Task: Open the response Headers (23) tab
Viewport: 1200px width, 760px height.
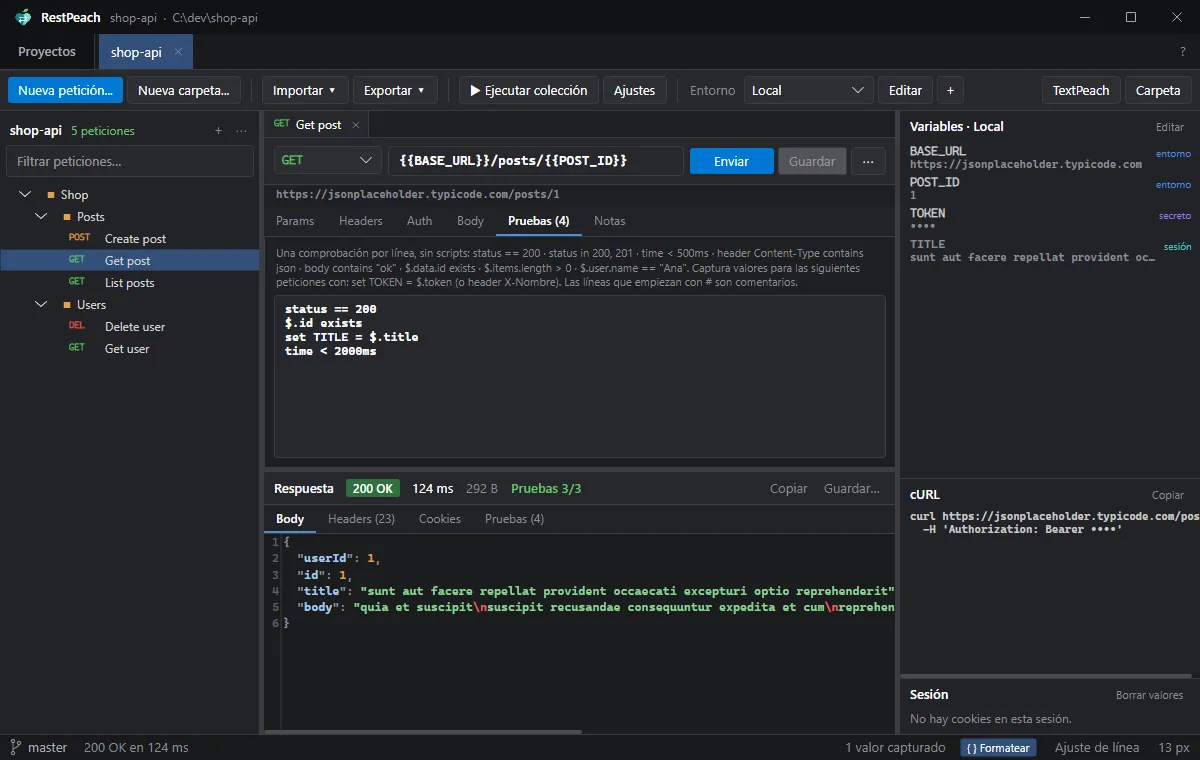Action: (361, 519)
